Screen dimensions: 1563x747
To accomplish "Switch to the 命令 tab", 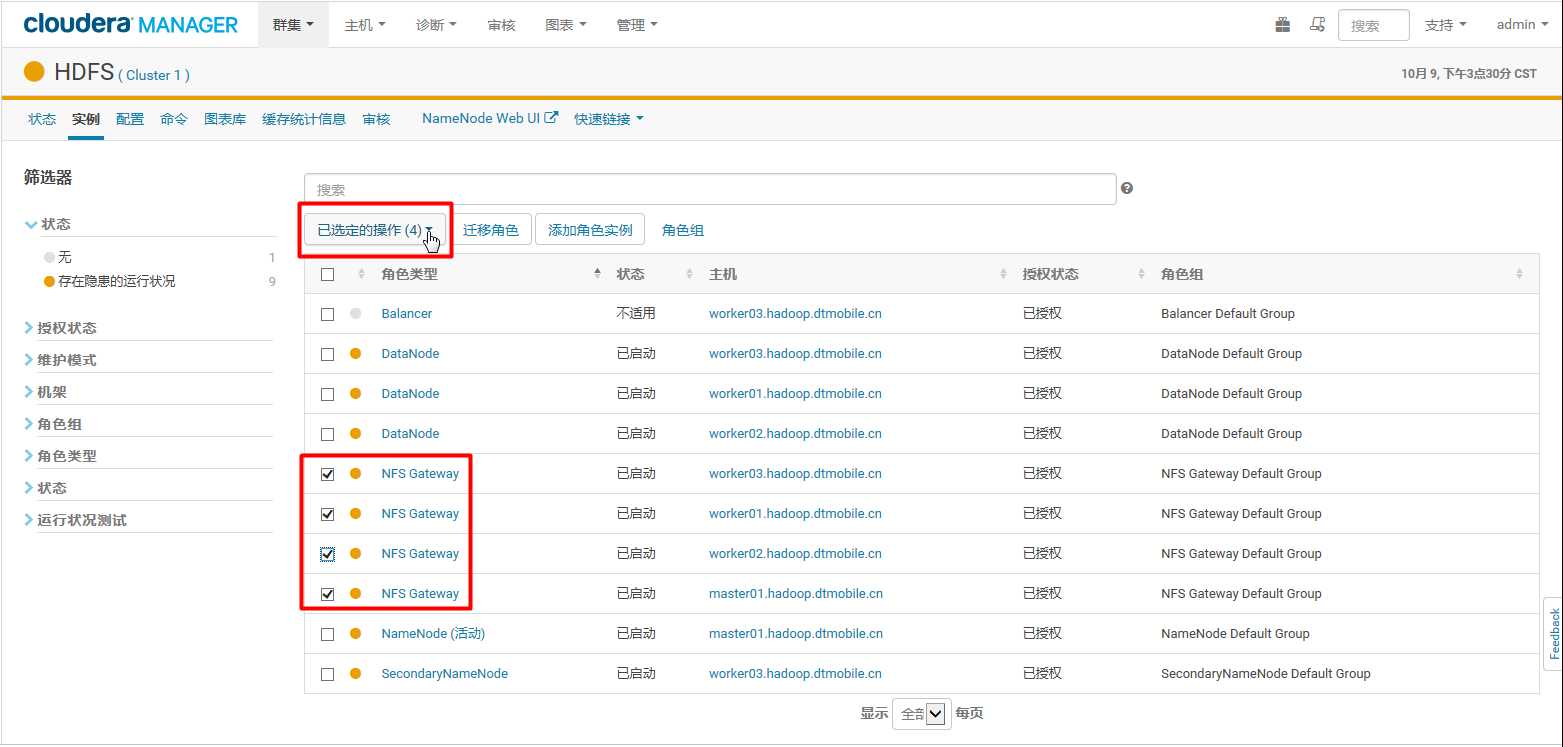I will (x=173, y=119).
